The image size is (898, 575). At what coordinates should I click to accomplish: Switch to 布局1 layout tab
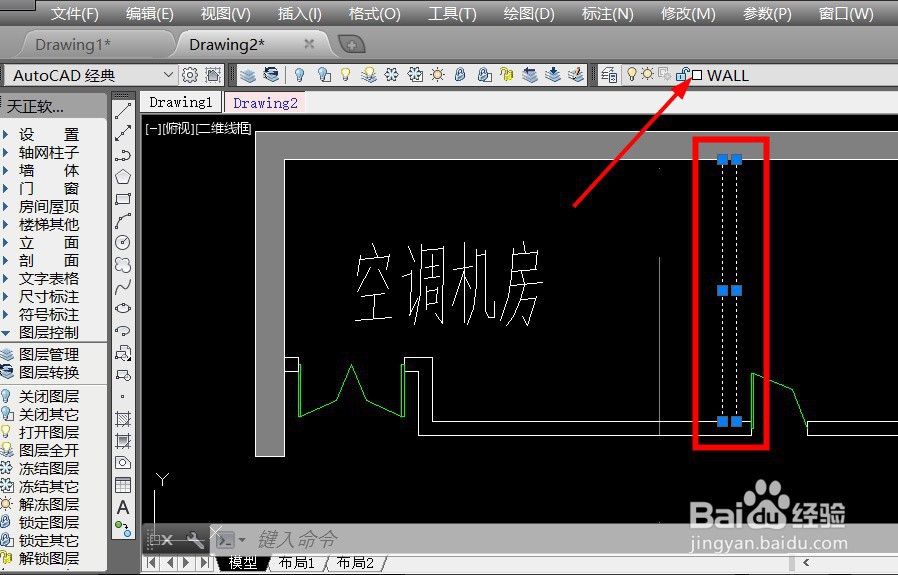pos(297,563)
